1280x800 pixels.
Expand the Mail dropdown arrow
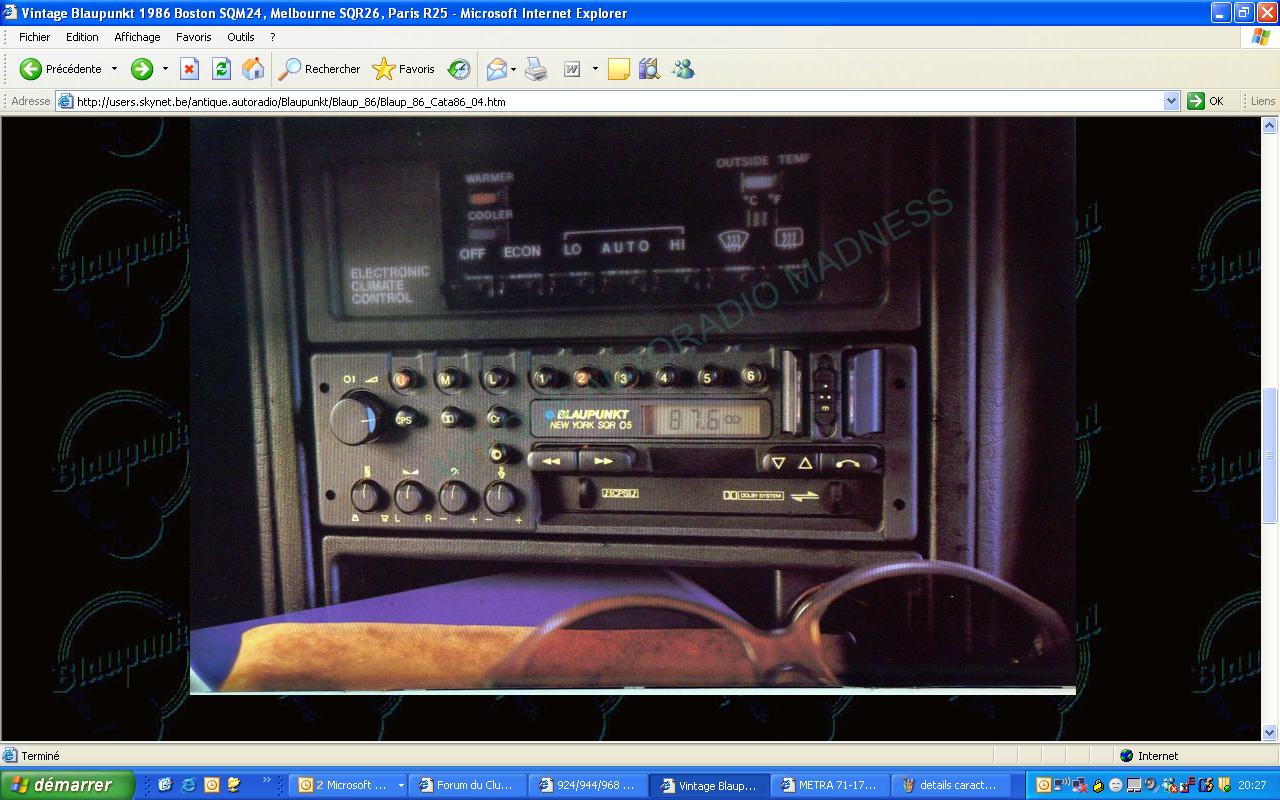(x=514, y=69)
